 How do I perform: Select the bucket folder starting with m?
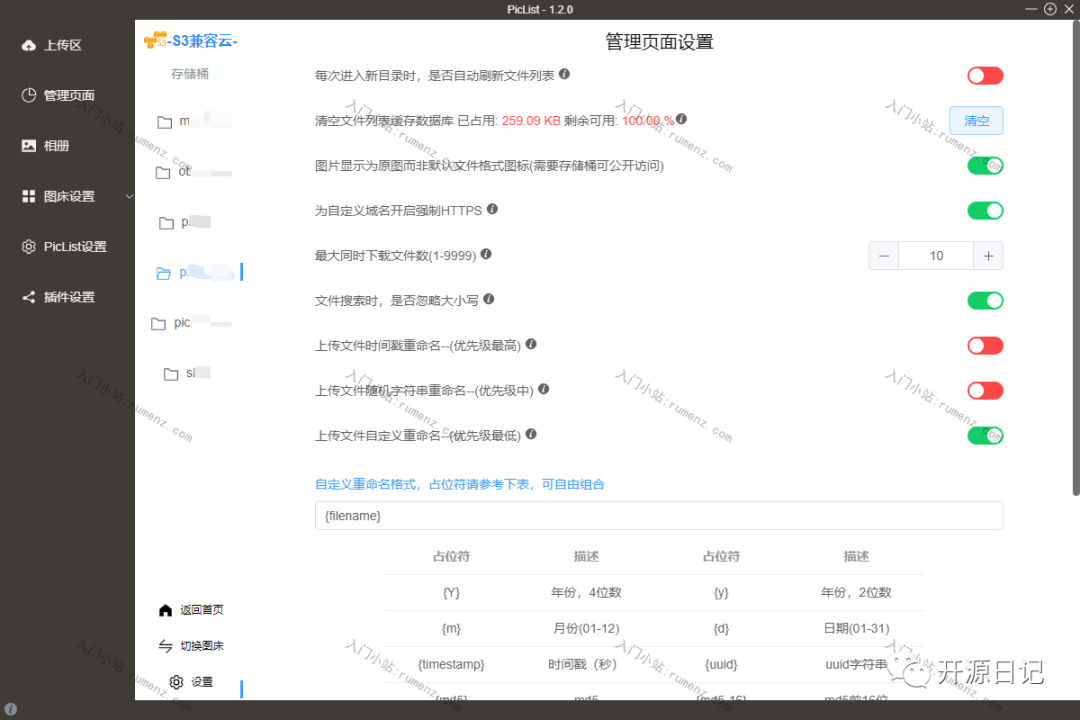194,121
